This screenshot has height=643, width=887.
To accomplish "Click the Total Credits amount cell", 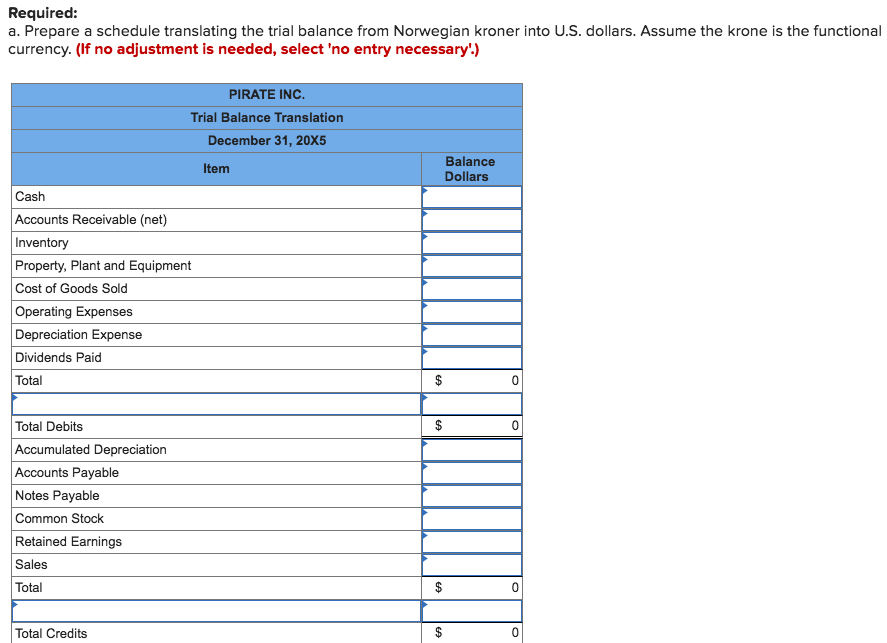I will [x=471, y=633].
